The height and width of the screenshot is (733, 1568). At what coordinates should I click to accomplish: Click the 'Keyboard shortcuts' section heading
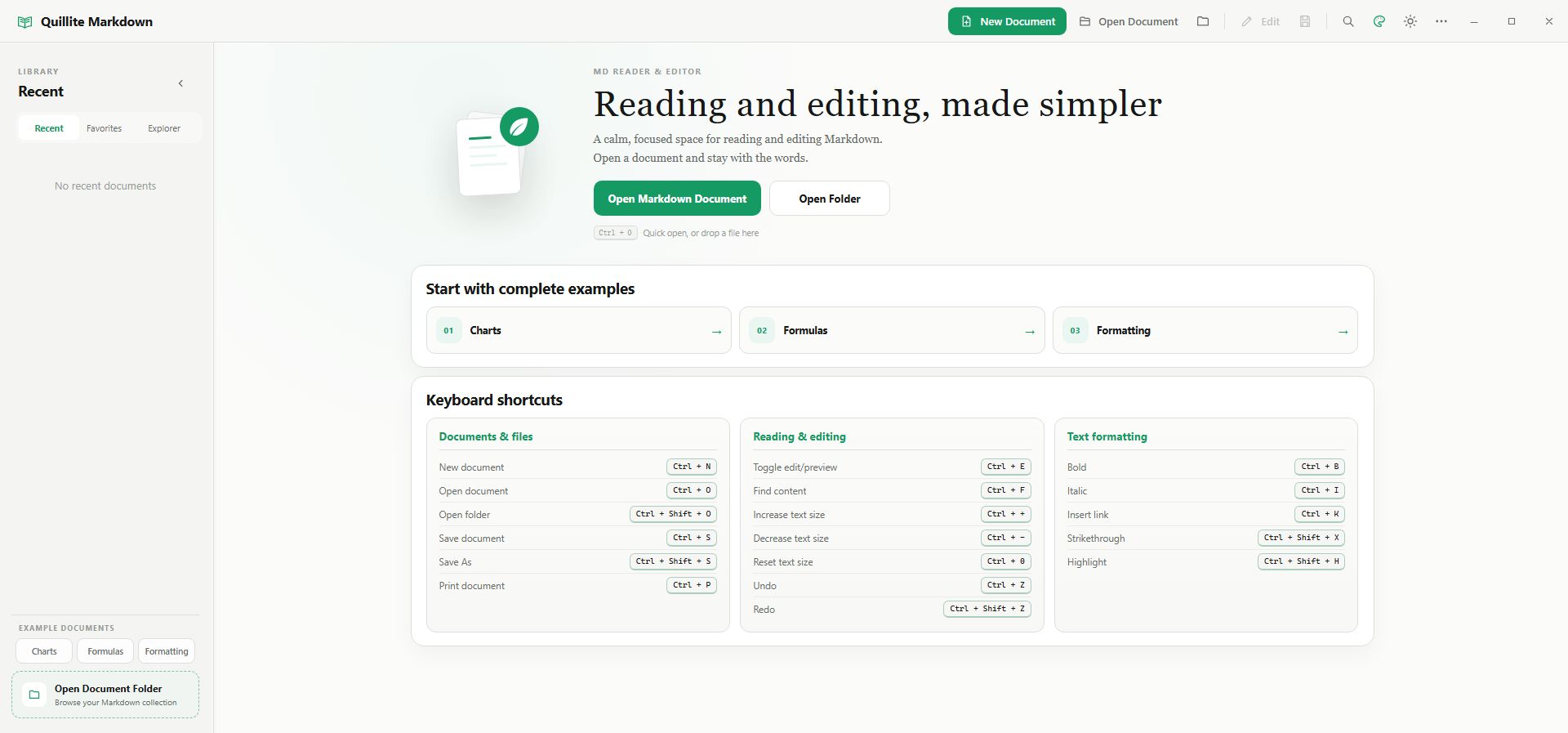click(494, 400)
